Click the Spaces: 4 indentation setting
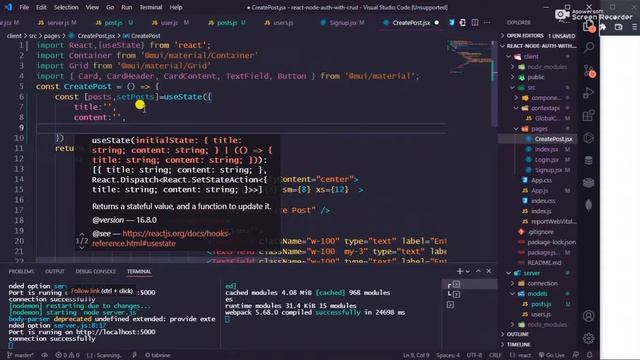640x360 pixels. click(448, 355)
